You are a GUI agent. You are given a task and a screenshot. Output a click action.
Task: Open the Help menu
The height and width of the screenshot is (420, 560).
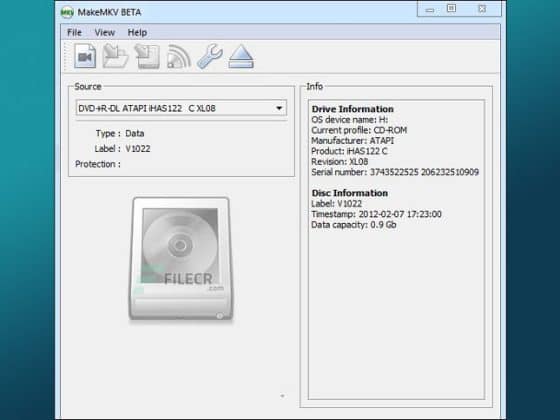pyautogui.click(x=137, y=32)
